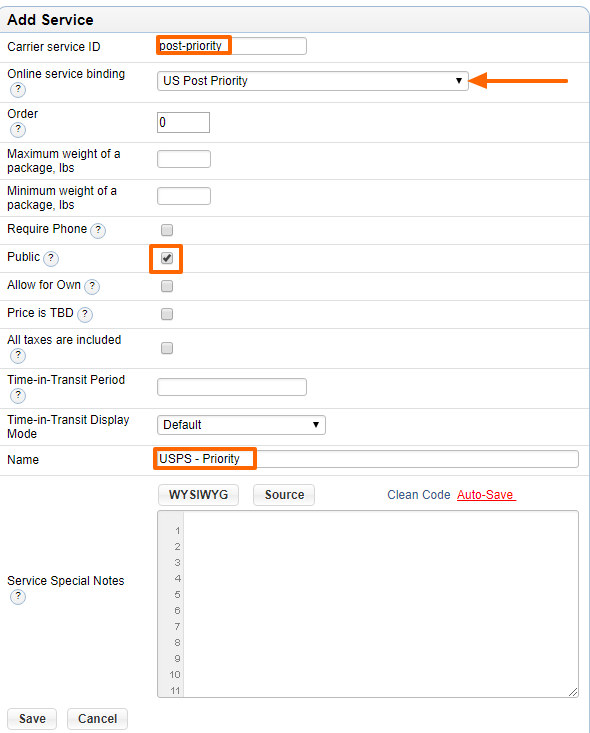Click the Auto-Save link
The width and height of the screenshot is (590, 733).
pos(486,495)
